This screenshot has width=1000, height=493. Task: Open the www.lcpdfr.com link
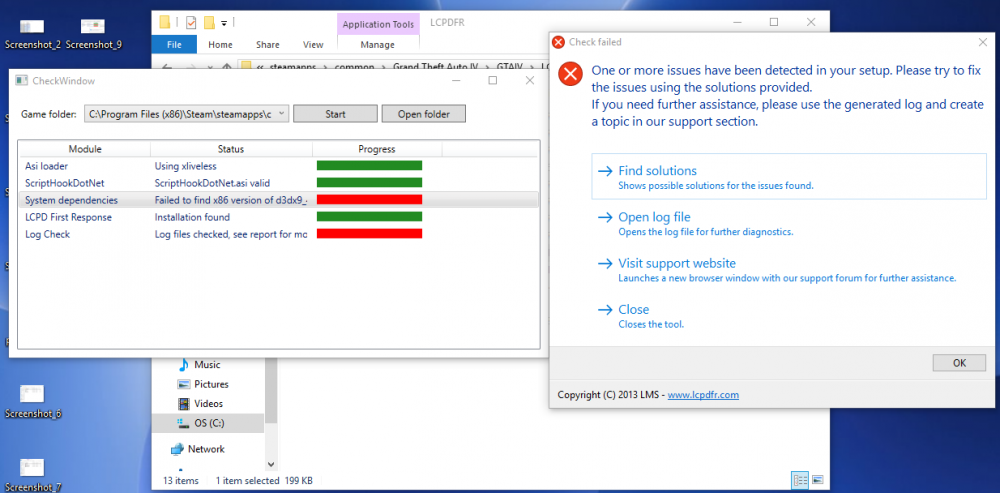point(703,395)
